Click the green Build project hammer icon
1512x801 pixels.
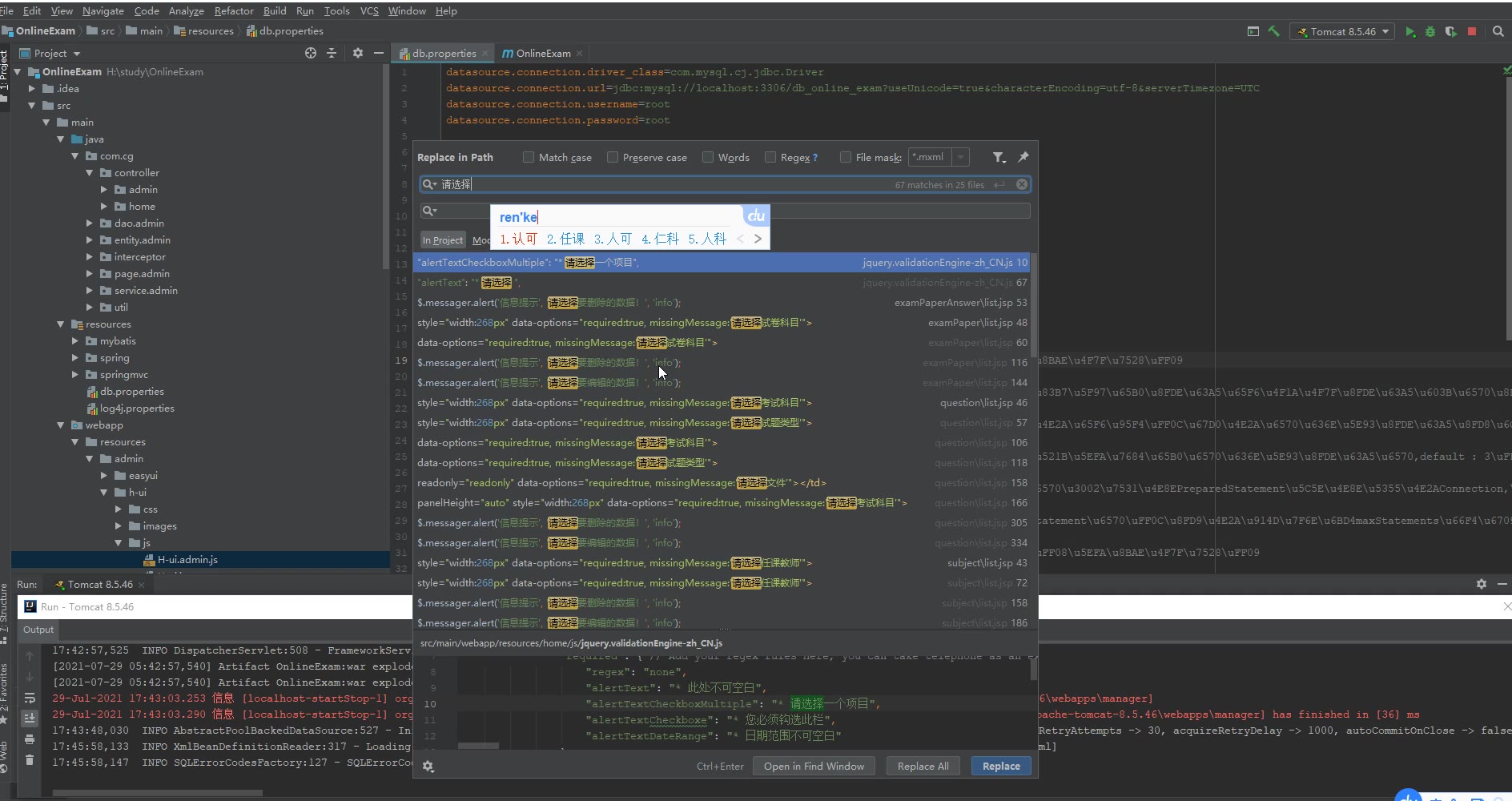pyautogui.click(x=1273, y=31)
